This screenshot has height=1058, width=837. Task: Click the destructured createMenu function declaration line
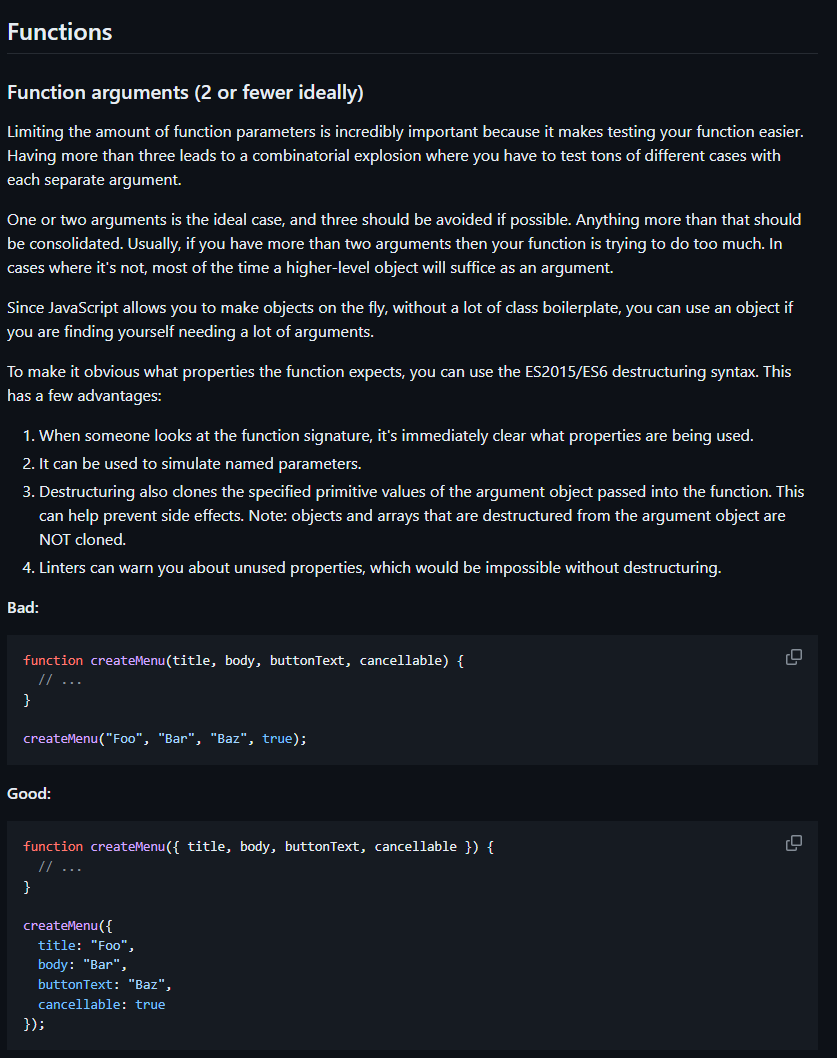[259, 846]
